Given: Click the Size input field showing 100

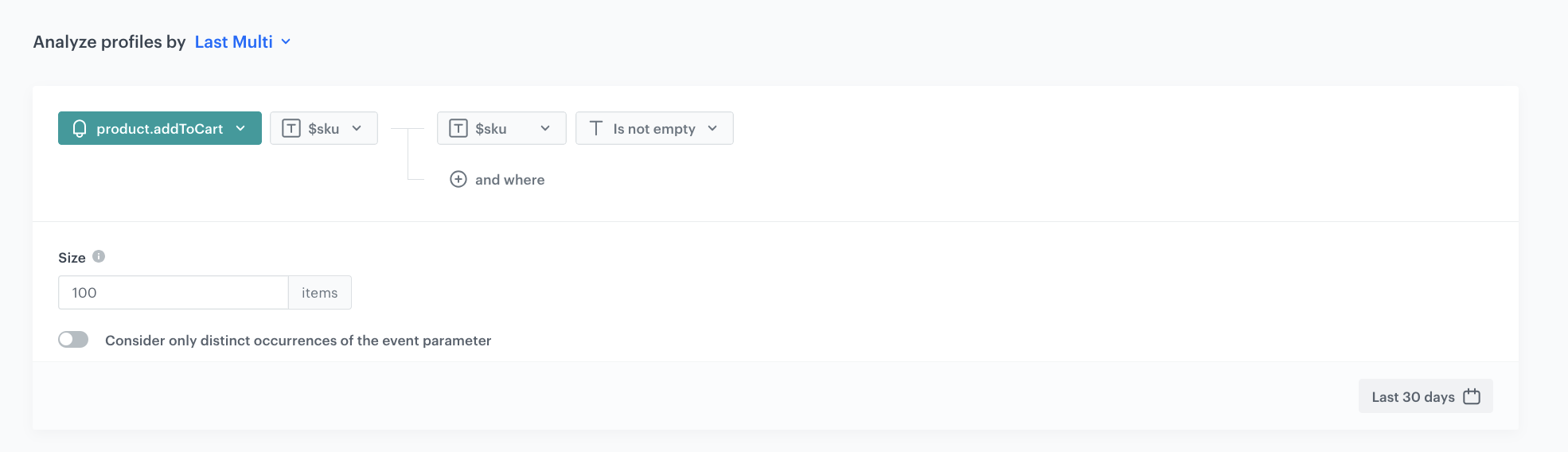Looking at the screenshot, I should point(173,293).
